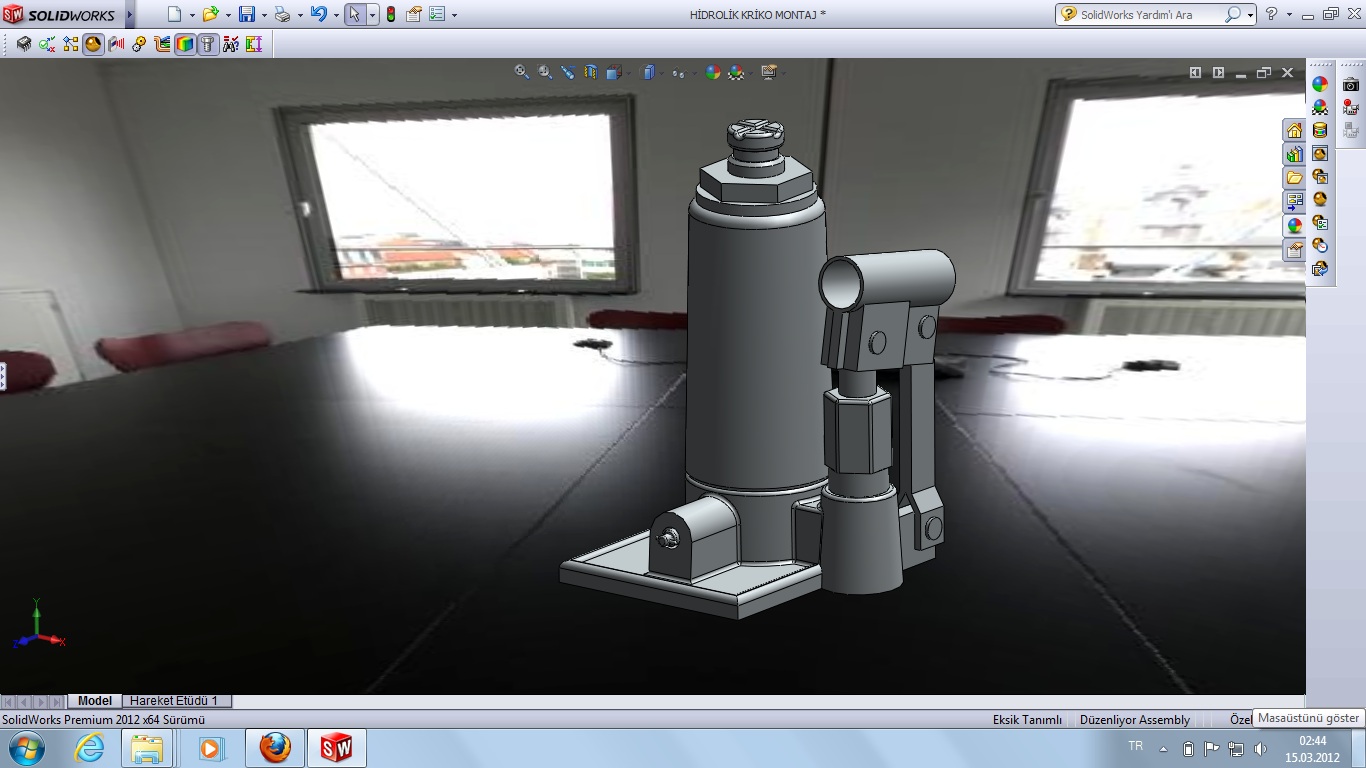Open View Settings monitor icon
This screenshot has height=768, width=1366.
[x=768, y=72]
